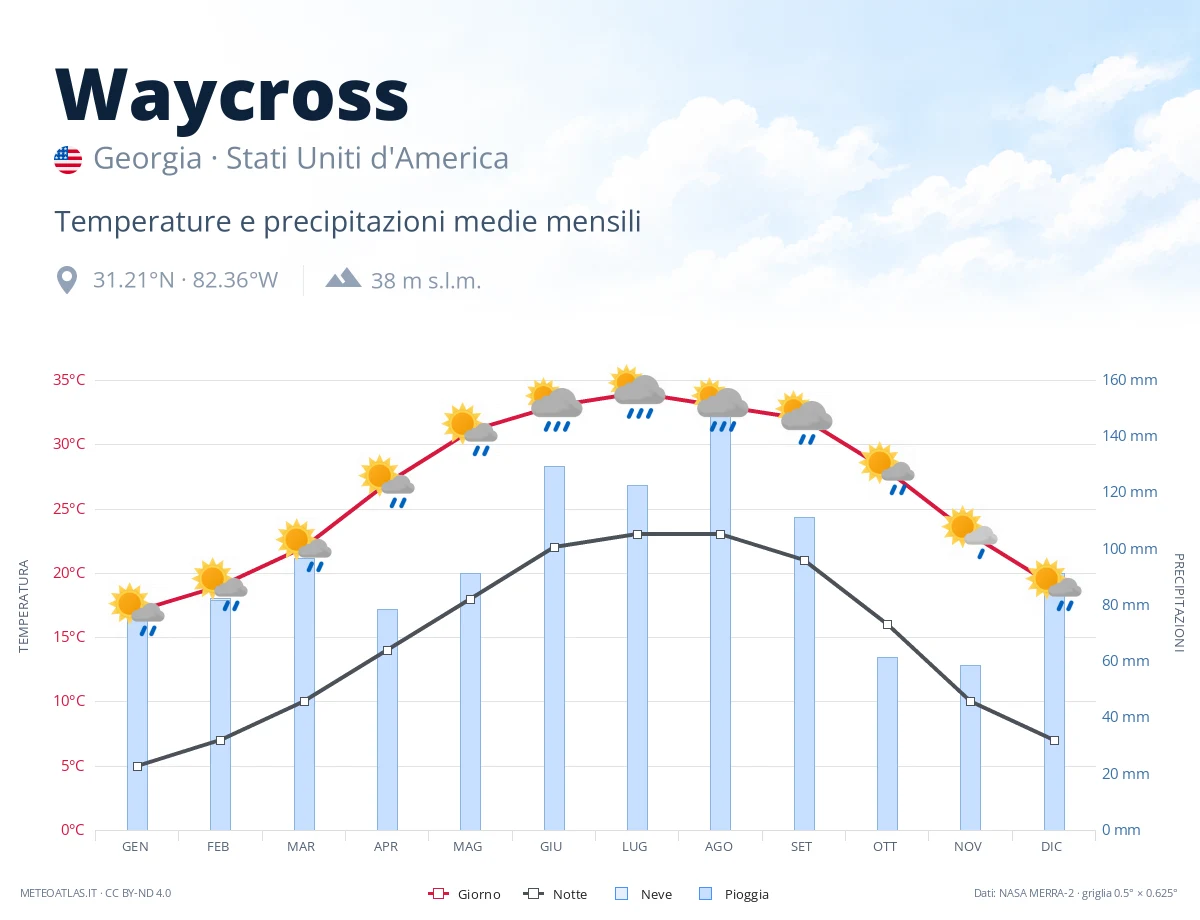Click the 160 mm axis label
This screenshot has width=1200, height=920.
(x=1130, y=380)
